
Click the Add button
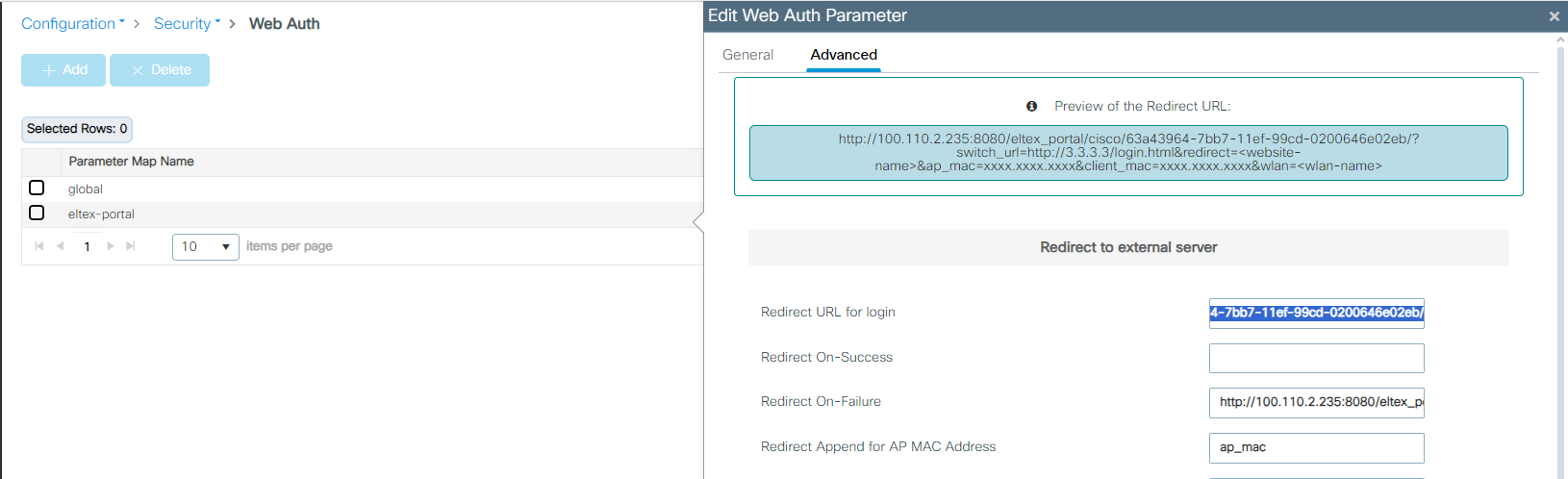click(x=63, y=70)
